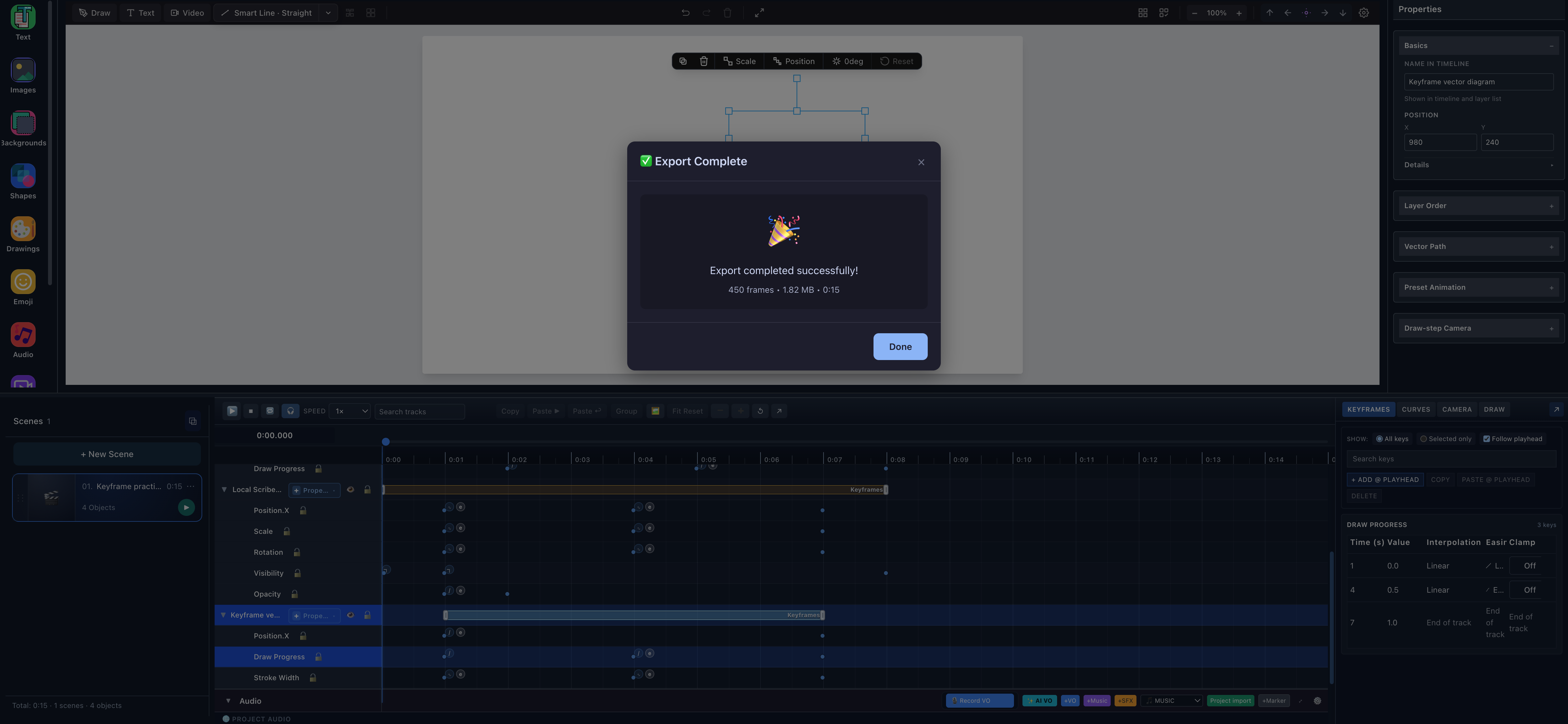This screenshot has width=1568, height=724.
Task: Open the playback speed dropdown
Action: point(350,412)
